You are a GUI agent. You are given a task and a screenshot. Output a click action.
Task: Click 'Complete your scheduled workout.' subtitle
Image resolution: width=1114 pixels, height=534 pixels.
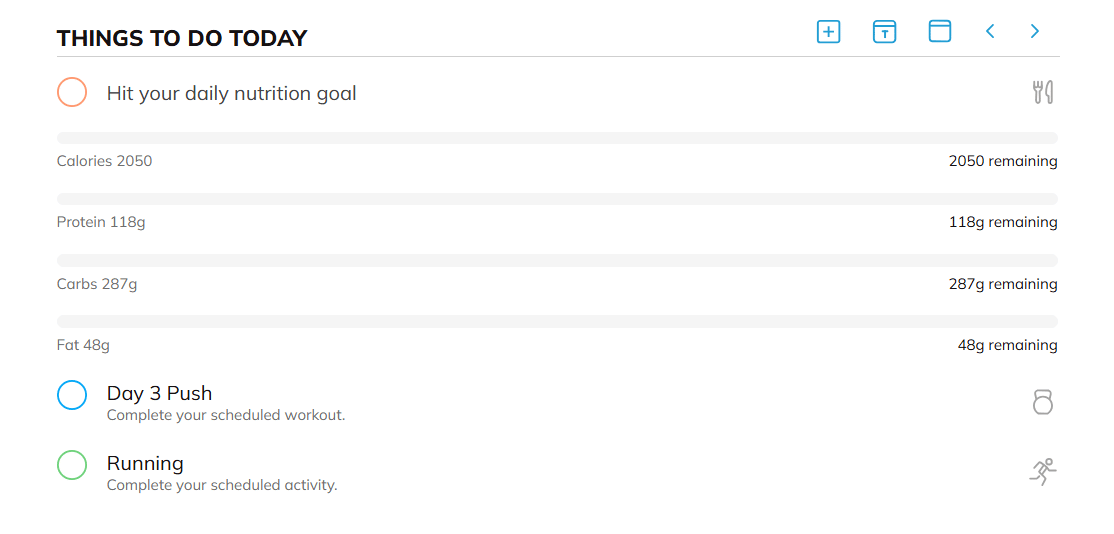click(x=226, y=415)
